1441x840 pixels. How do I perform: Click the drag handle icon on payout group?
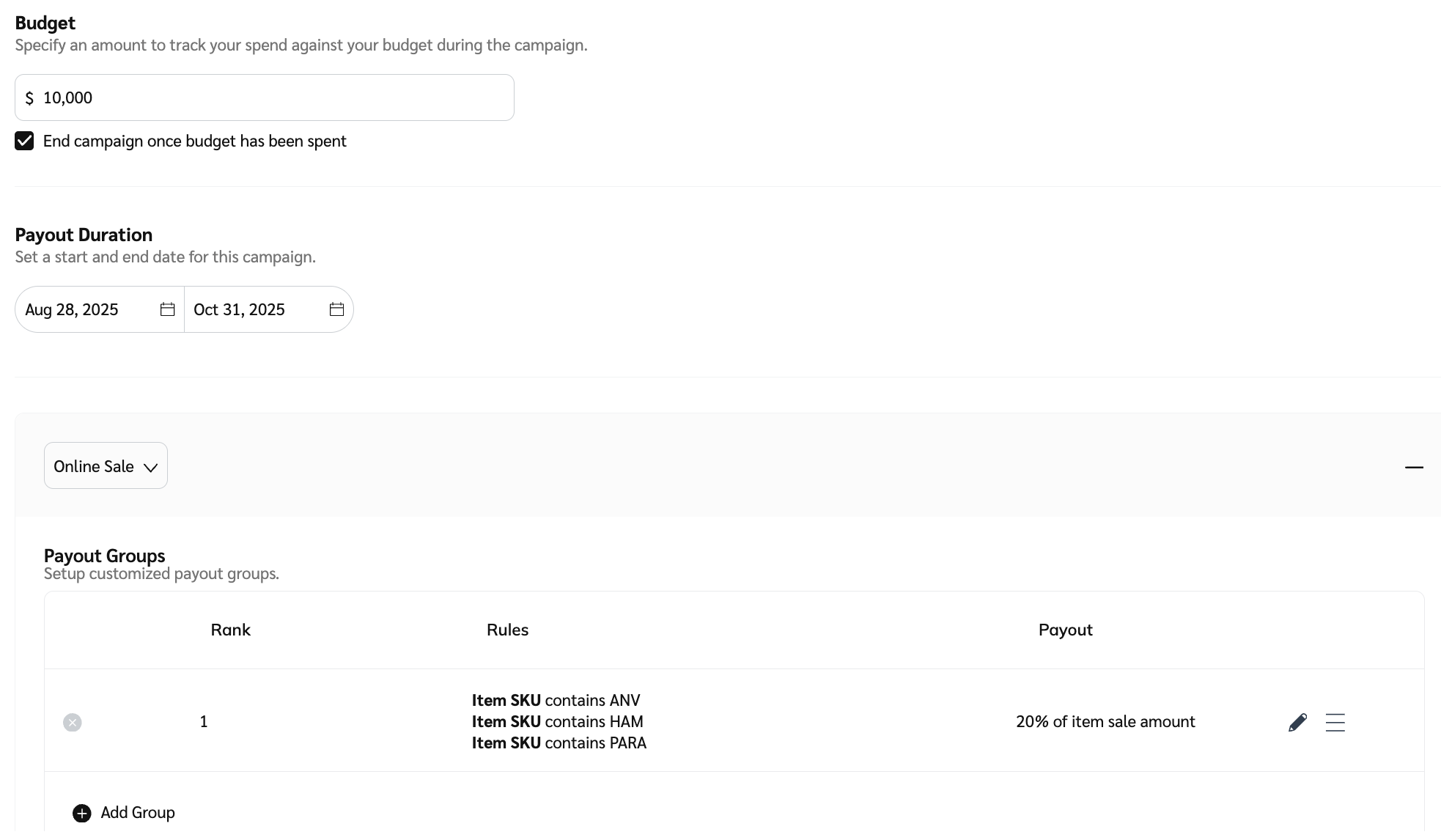click(1335, 722)
